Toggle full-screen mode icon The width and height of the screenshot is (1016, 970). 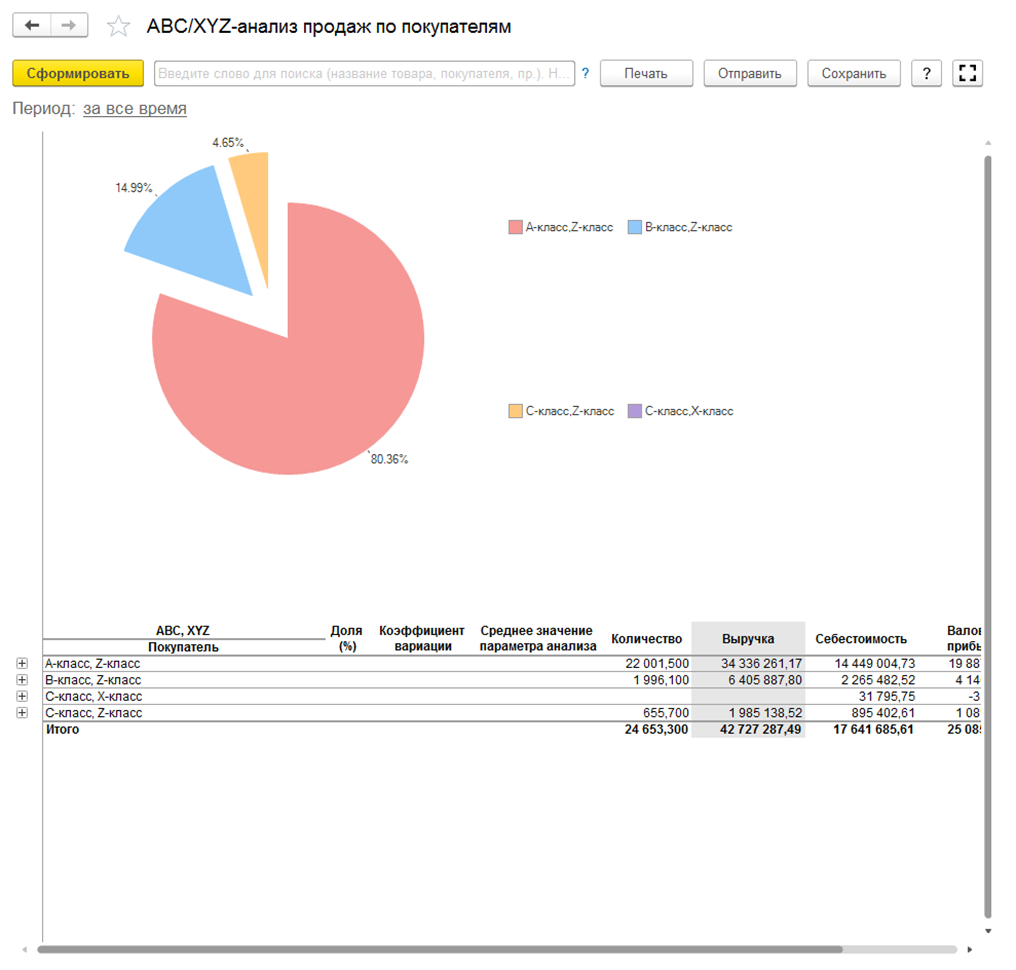pyautogui.click(x=967, y=74)
